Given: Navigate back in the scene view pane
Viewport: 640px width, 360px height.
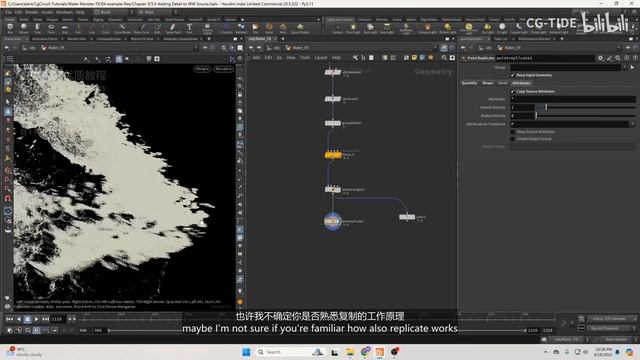Looking at the screenshot, I should 7,48.
